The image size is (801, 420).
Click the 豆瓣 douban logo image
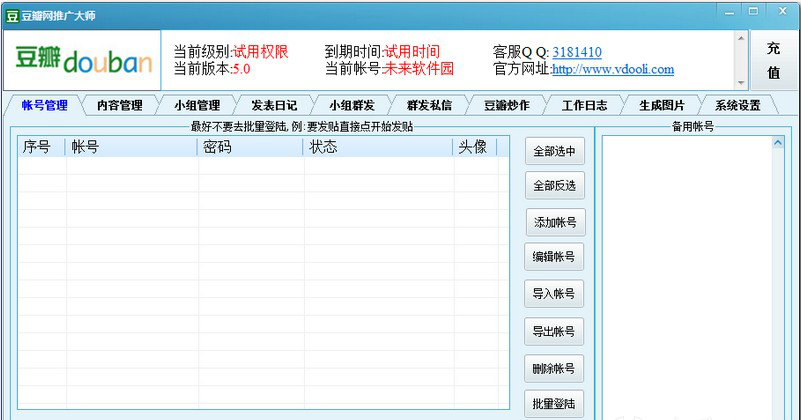coord(82,60)
